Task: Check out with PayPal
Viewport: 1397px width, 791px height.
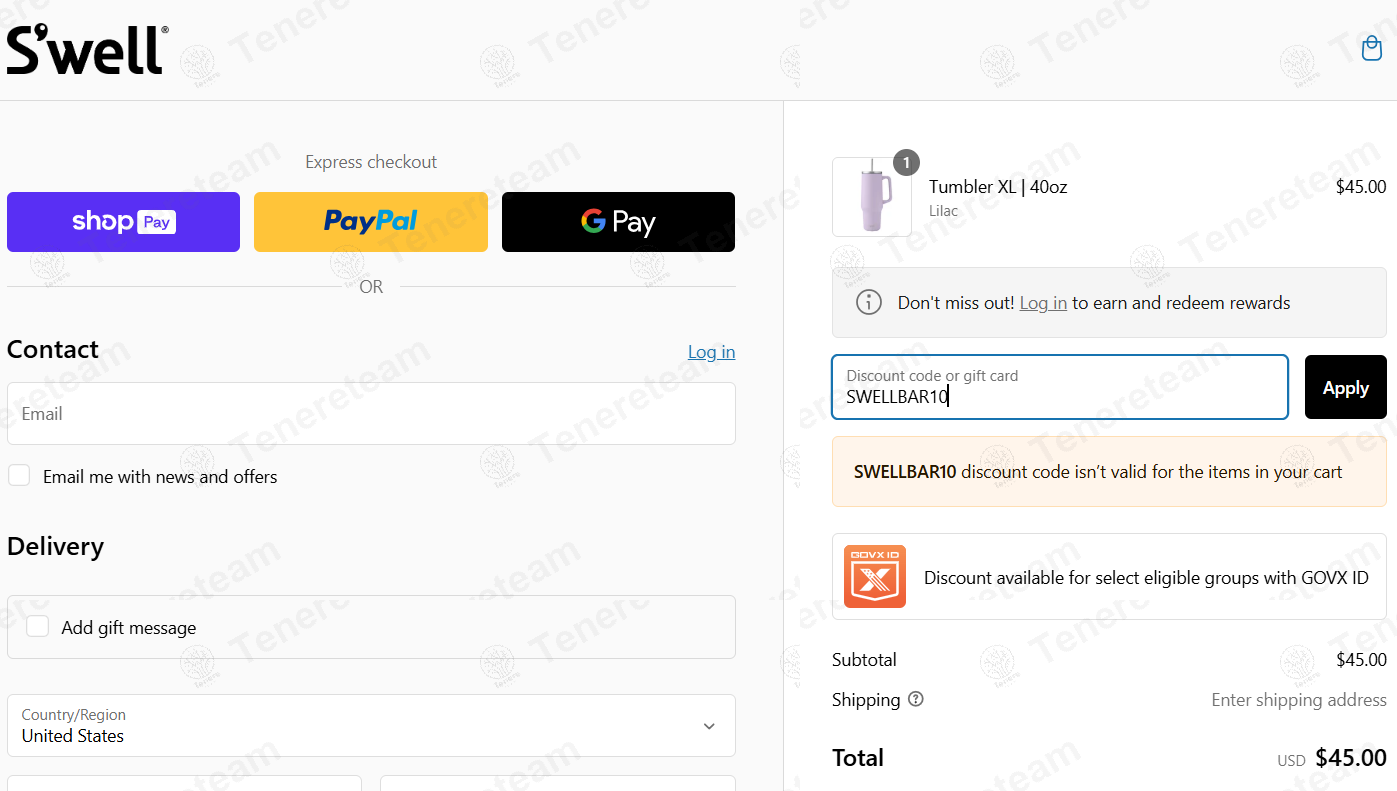Action: (371, 222)
